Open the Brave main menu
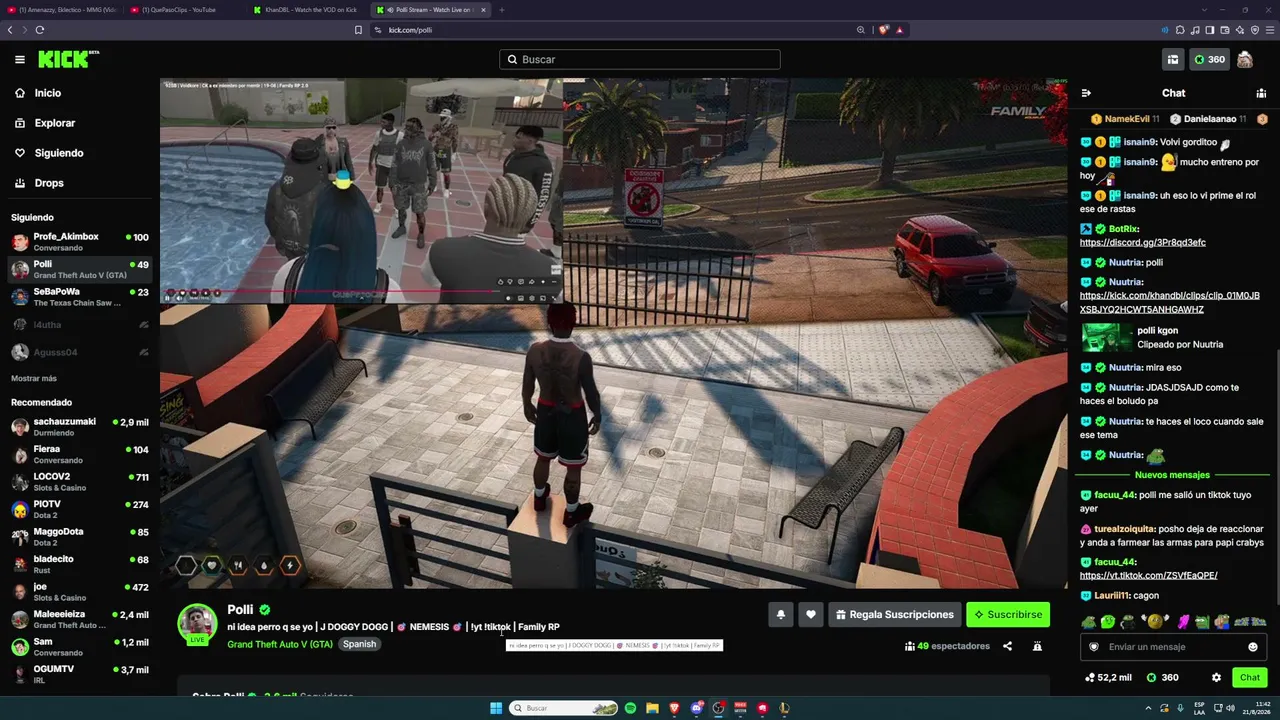 tap(1270, 30)
